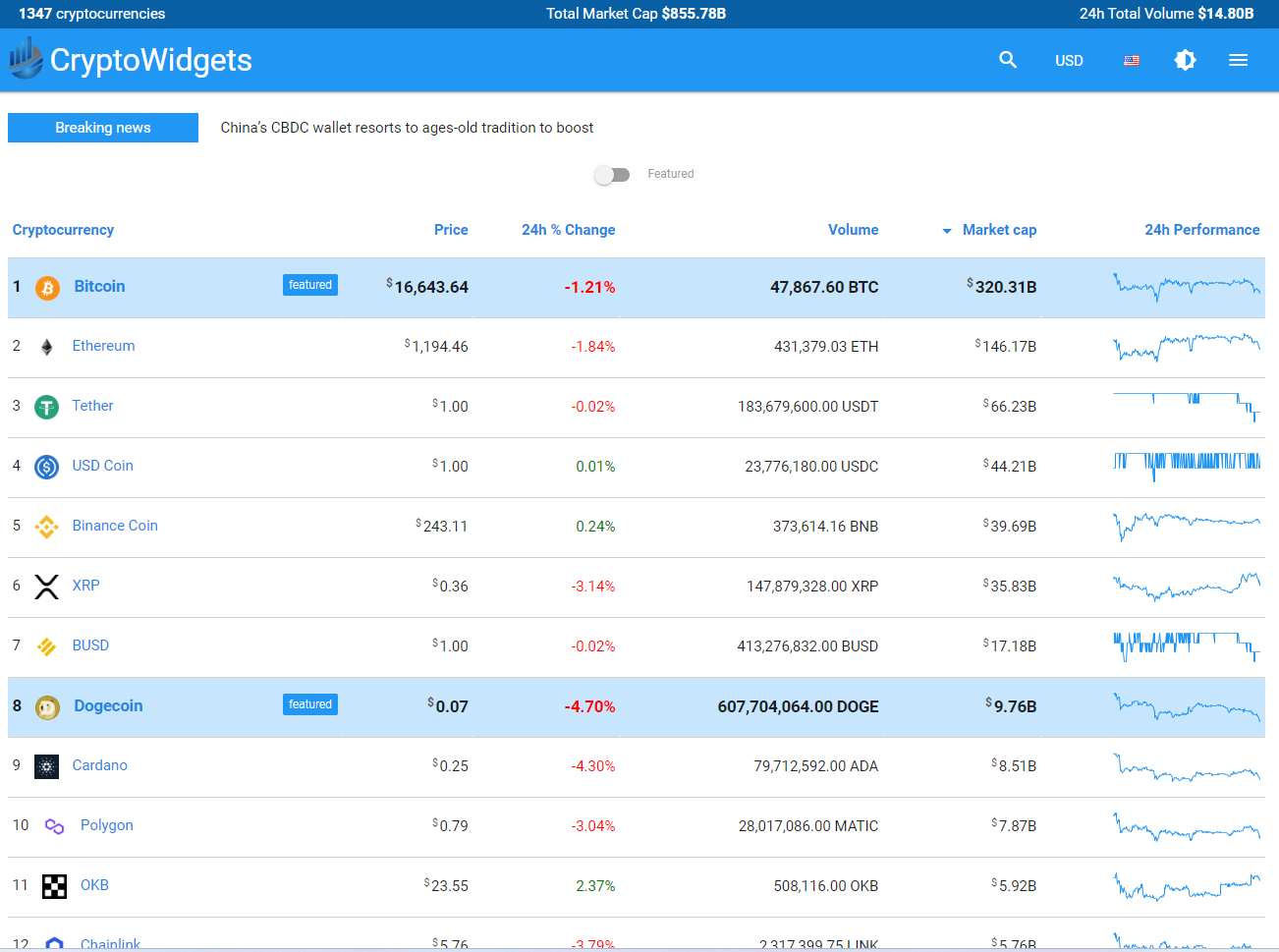This screenshot has width=1279, height=952.
Task: Click the Ethereum coin icon
Action: 47,347
